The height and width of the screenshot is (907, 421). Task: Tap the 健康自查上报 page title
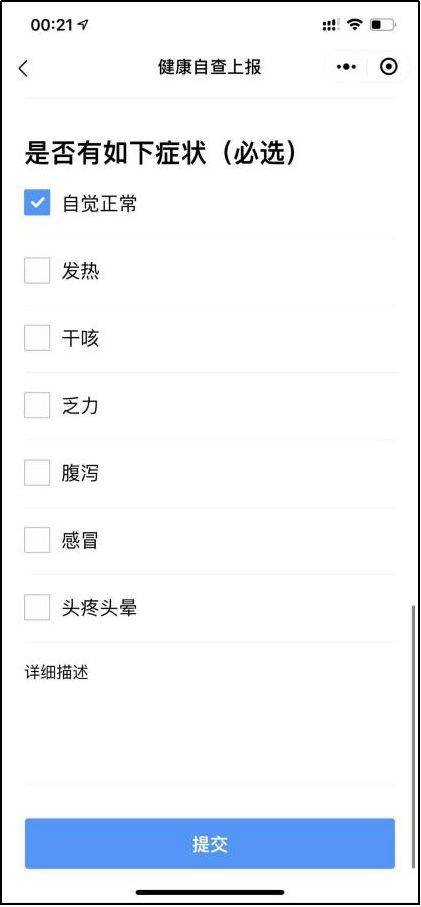click(210, 67)
